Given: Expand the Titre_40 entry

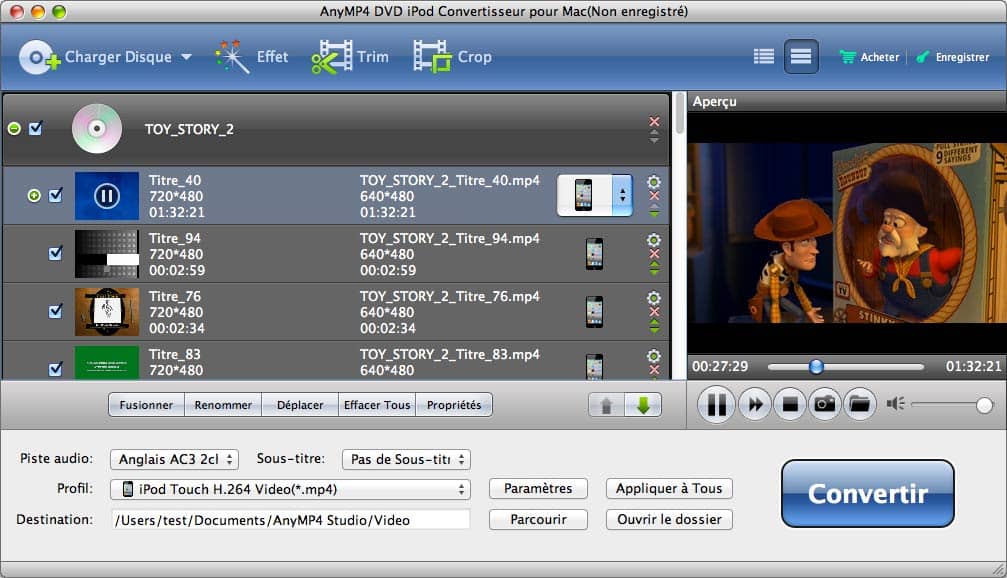Looking at the screenshot, I should [x=34, y=196].
